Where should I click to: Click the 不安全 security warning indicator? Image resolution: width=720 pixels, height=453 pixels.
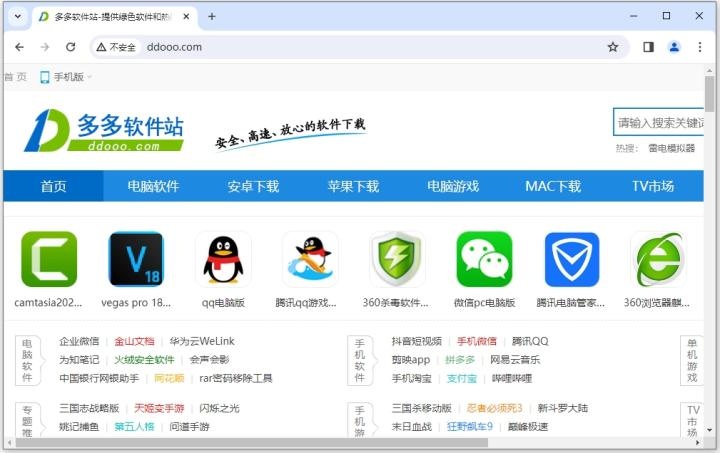pyautogui.click(x=116, y=47)
